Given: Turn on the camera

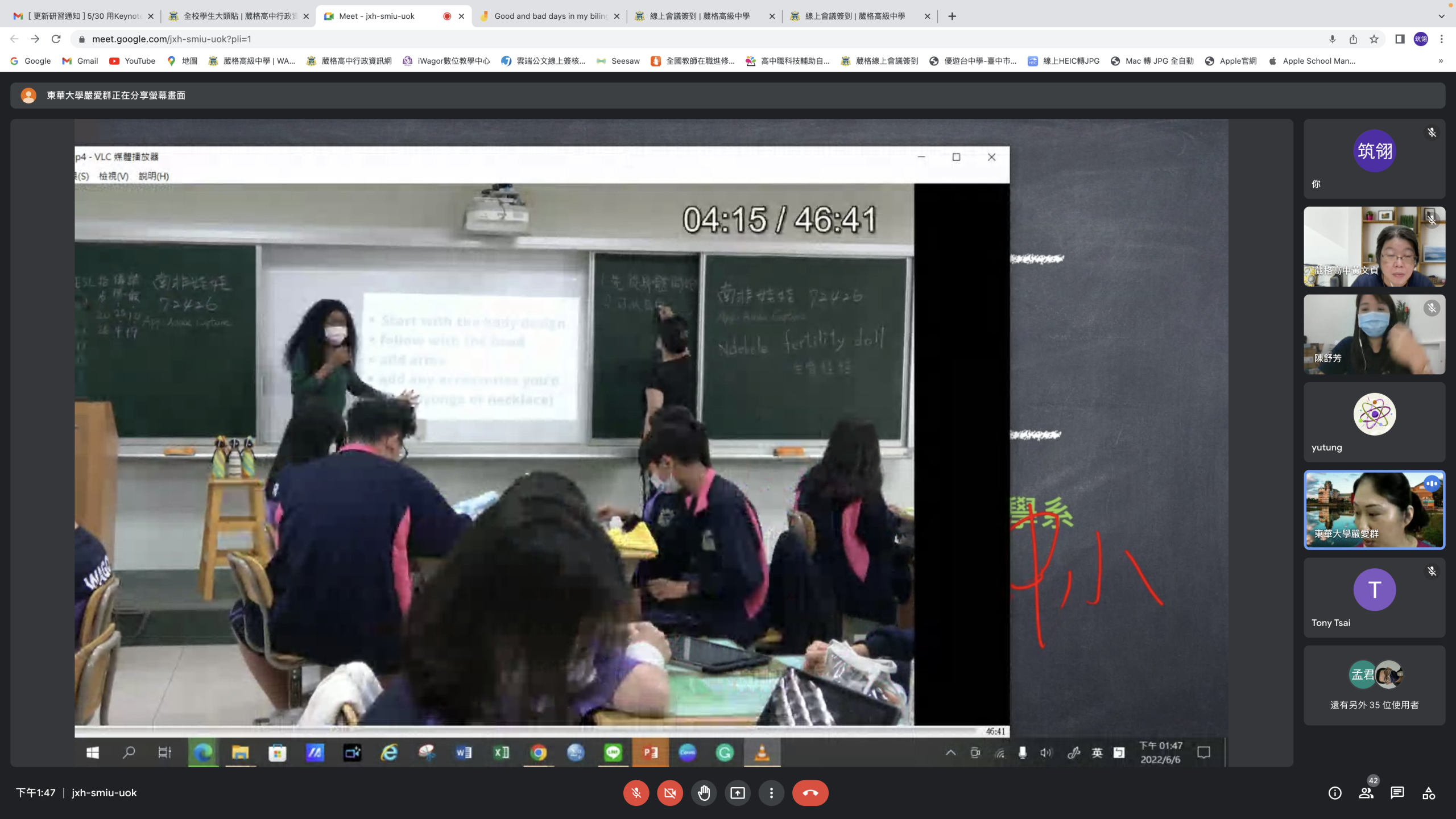Looking at the screenshot, I should [670, 793].
